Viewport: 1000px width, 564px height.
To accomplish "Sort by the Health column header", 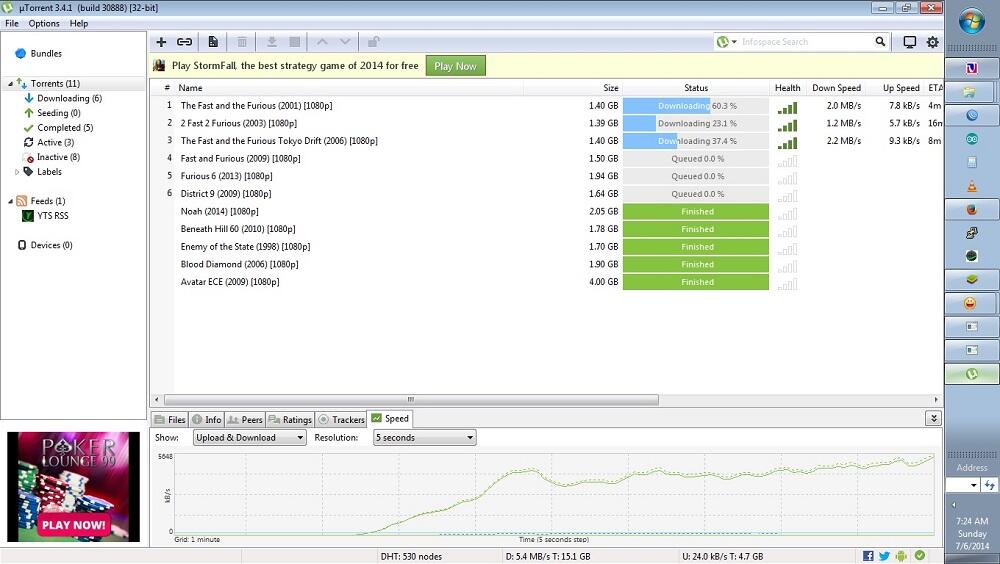I will (788, 88).
